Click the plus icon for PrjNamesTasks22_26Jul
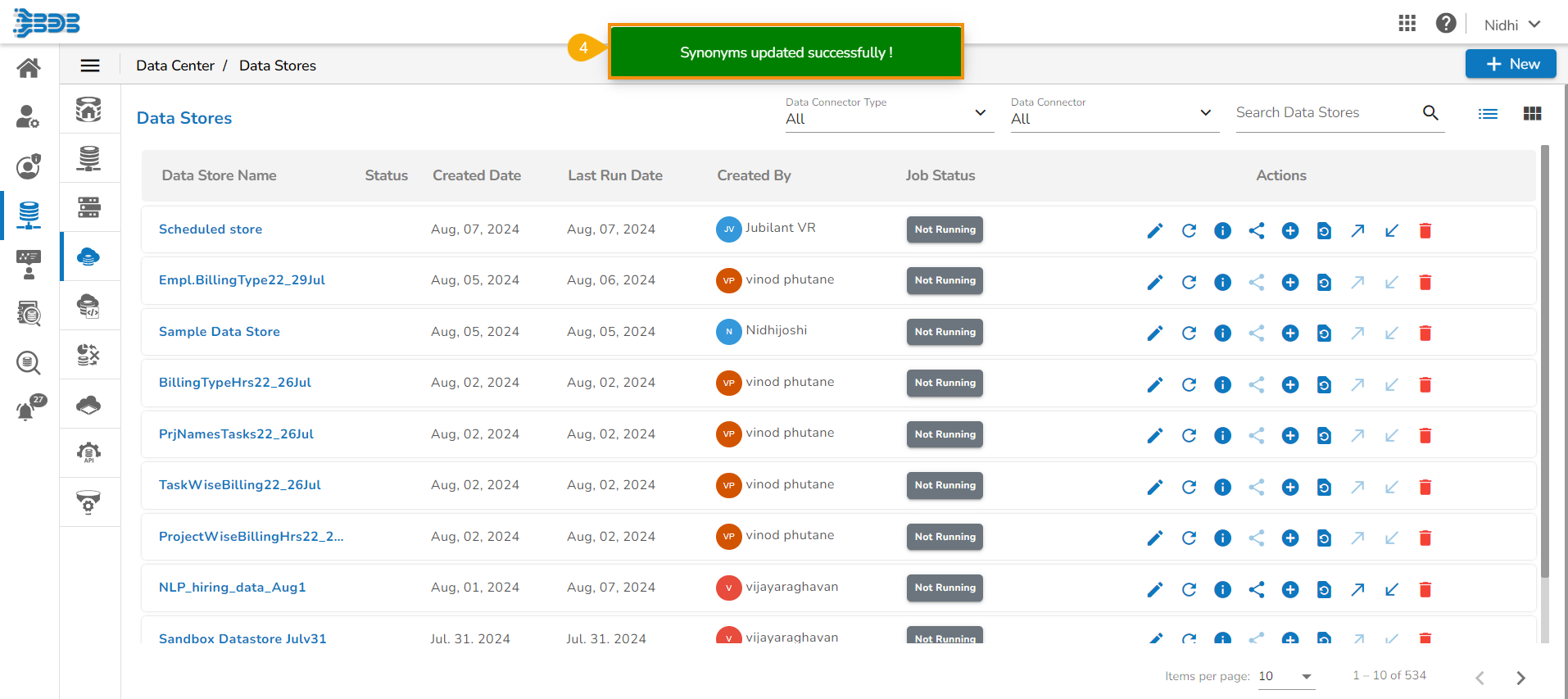The height and width of the screenshot is (699, 1568). click(x=1289, y=436)
